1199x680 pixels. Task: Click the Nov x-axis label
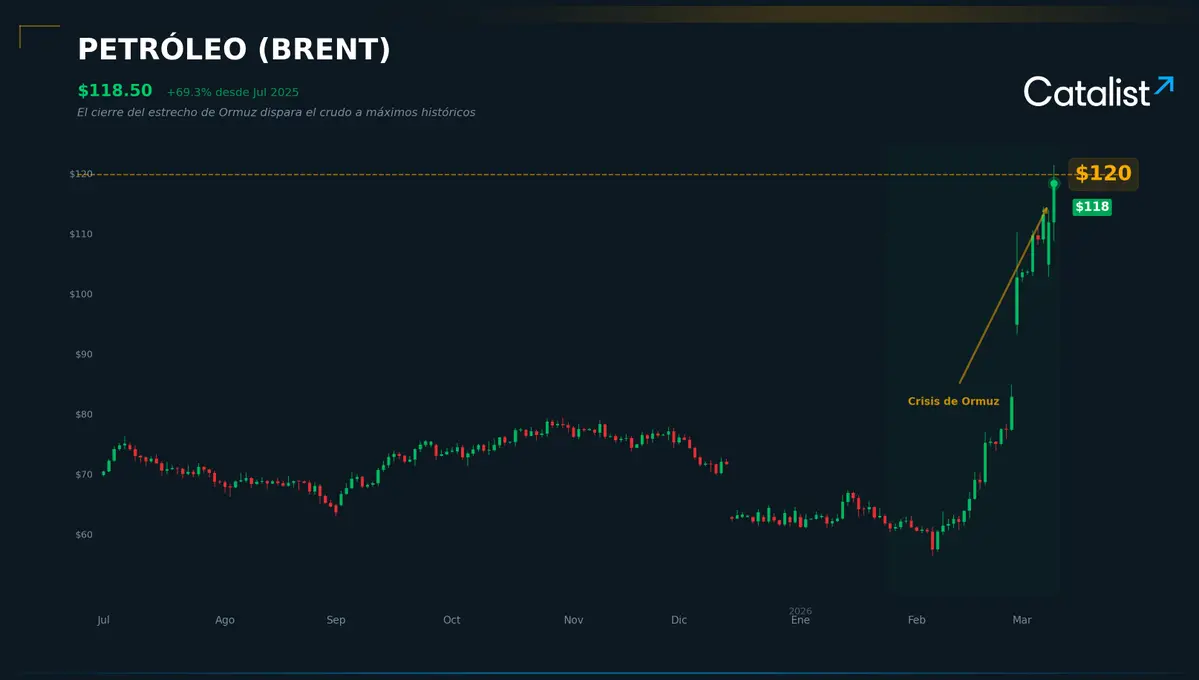click(x=574, y=620)
